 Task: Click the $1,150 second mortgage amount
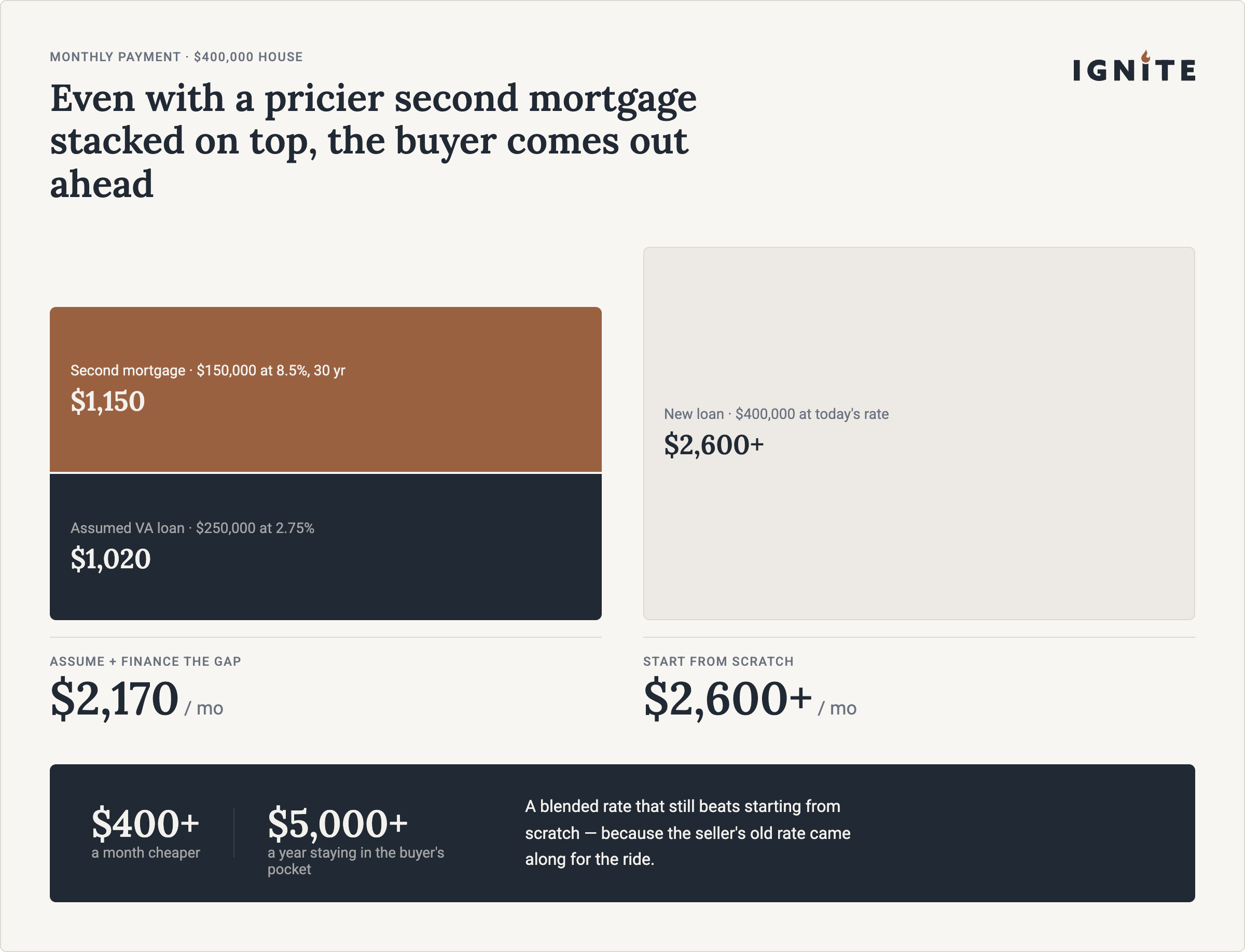coord(108,401)
